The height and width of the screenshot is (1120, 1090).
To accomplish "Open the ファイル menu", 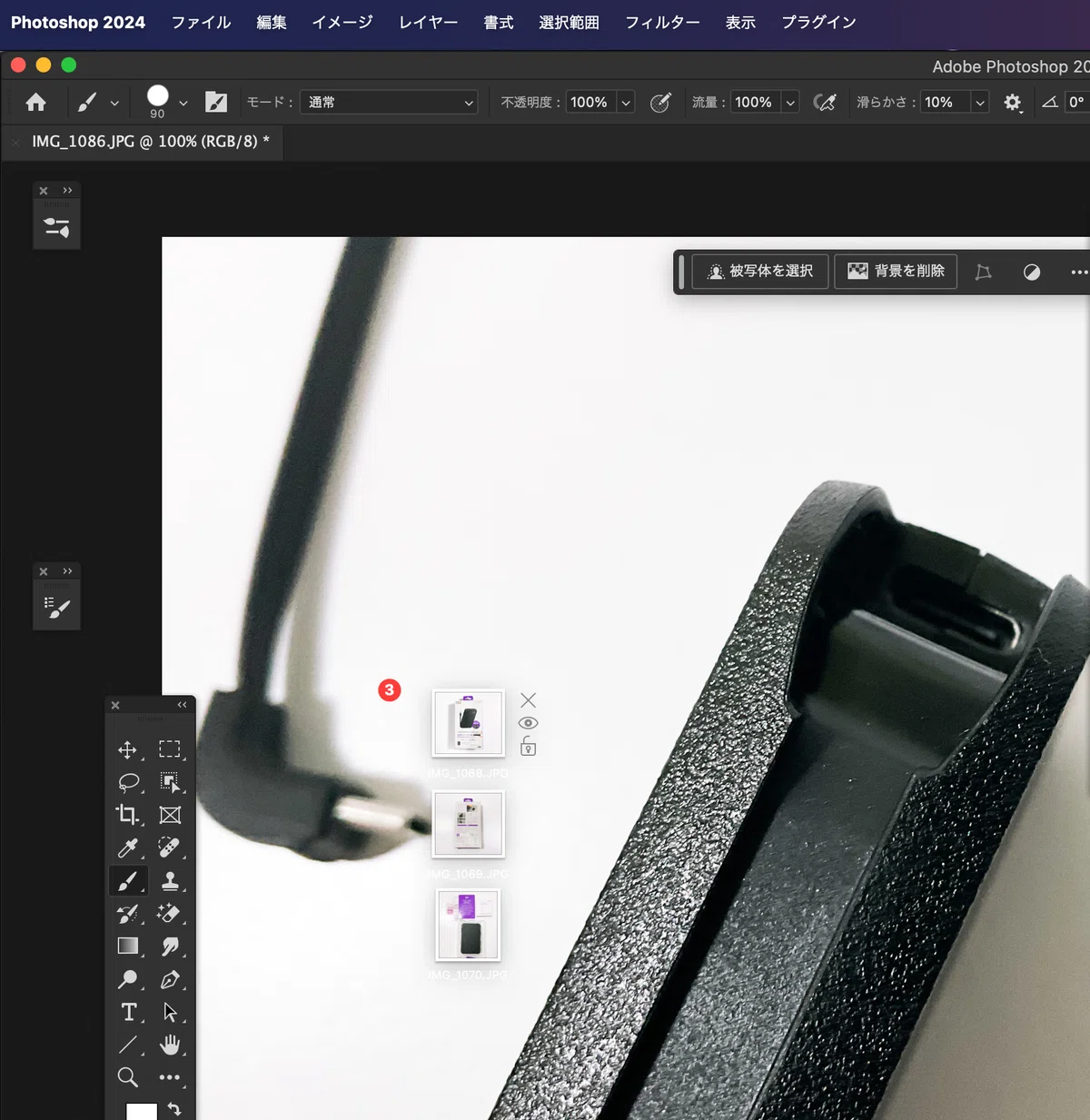I will click(x=202, y=23).
